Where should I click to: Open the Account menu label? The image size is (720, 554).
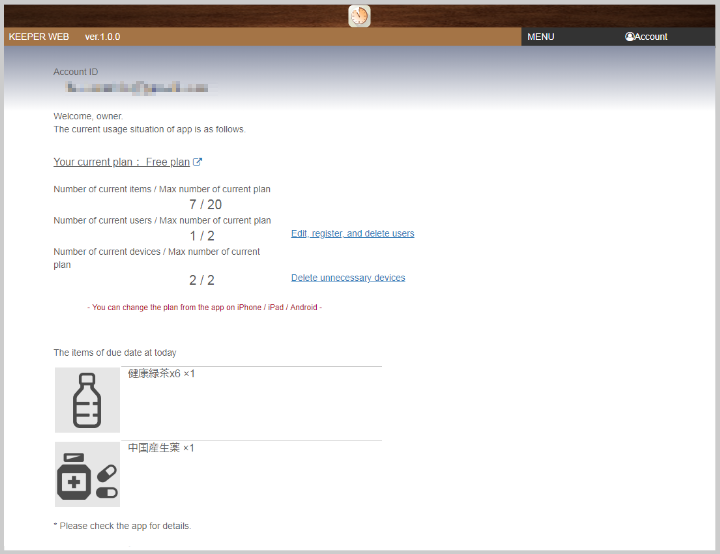(x=651, y=37)
